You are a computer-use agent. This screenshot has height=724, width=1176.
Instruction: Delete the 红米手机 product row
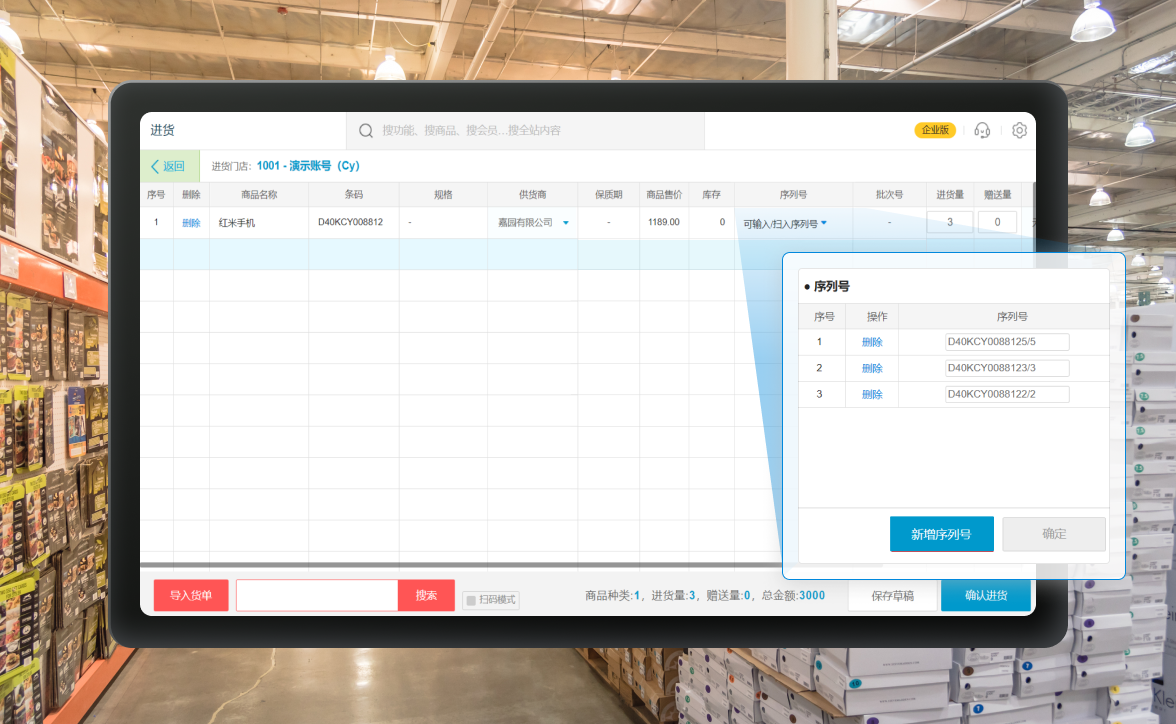pyautogui.click(x=191, y=223)
